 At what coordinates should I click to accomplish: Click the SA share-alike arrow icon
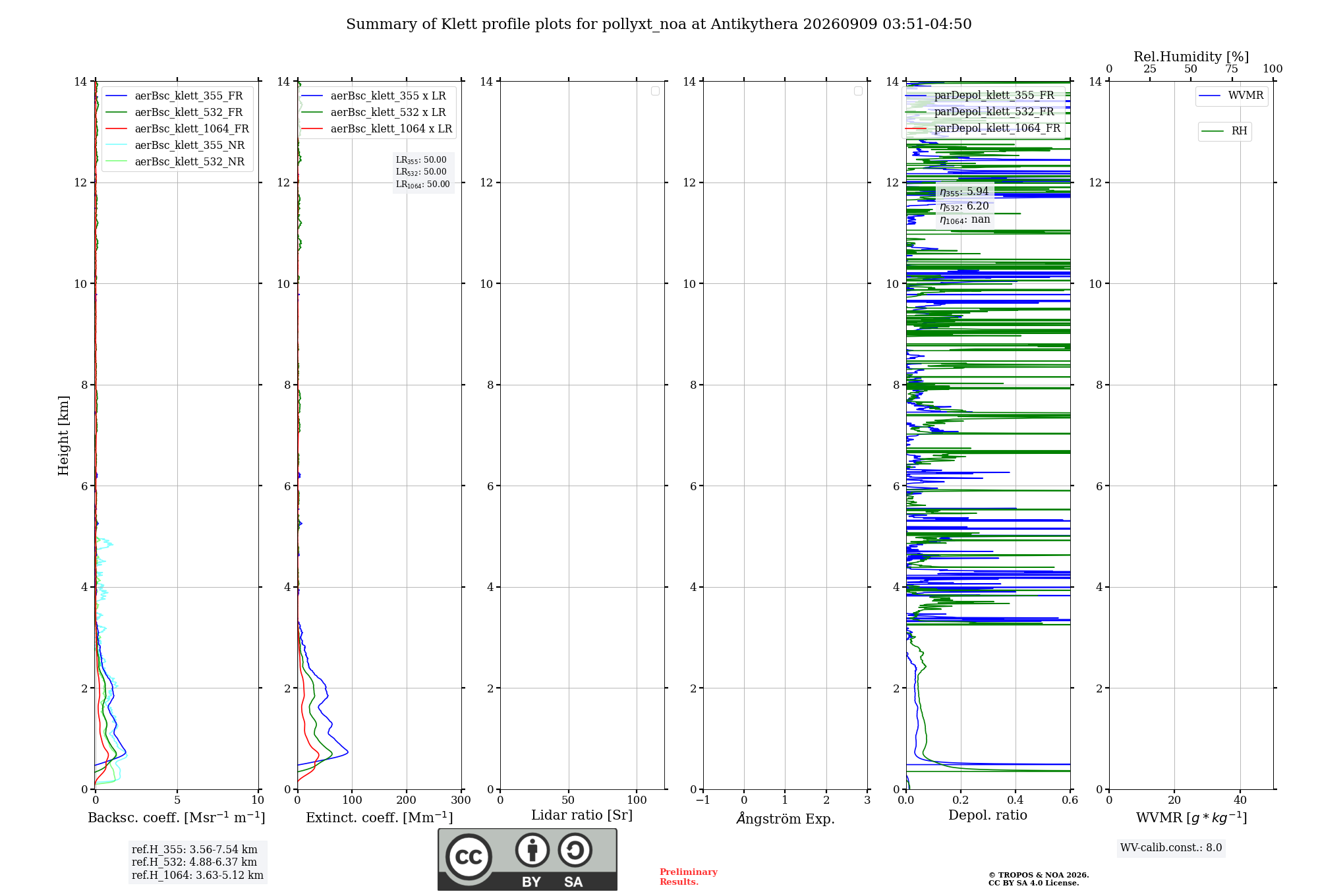tap(575, 850)
